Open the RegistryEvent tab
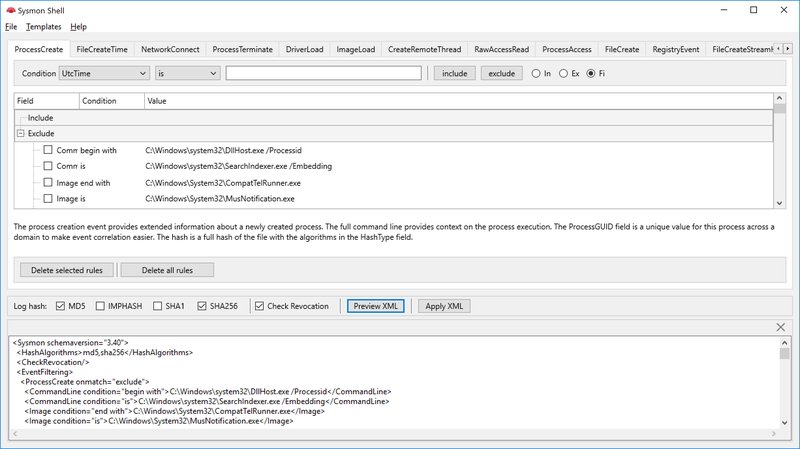Screen dimensions: 800x449 coord(676,49)
